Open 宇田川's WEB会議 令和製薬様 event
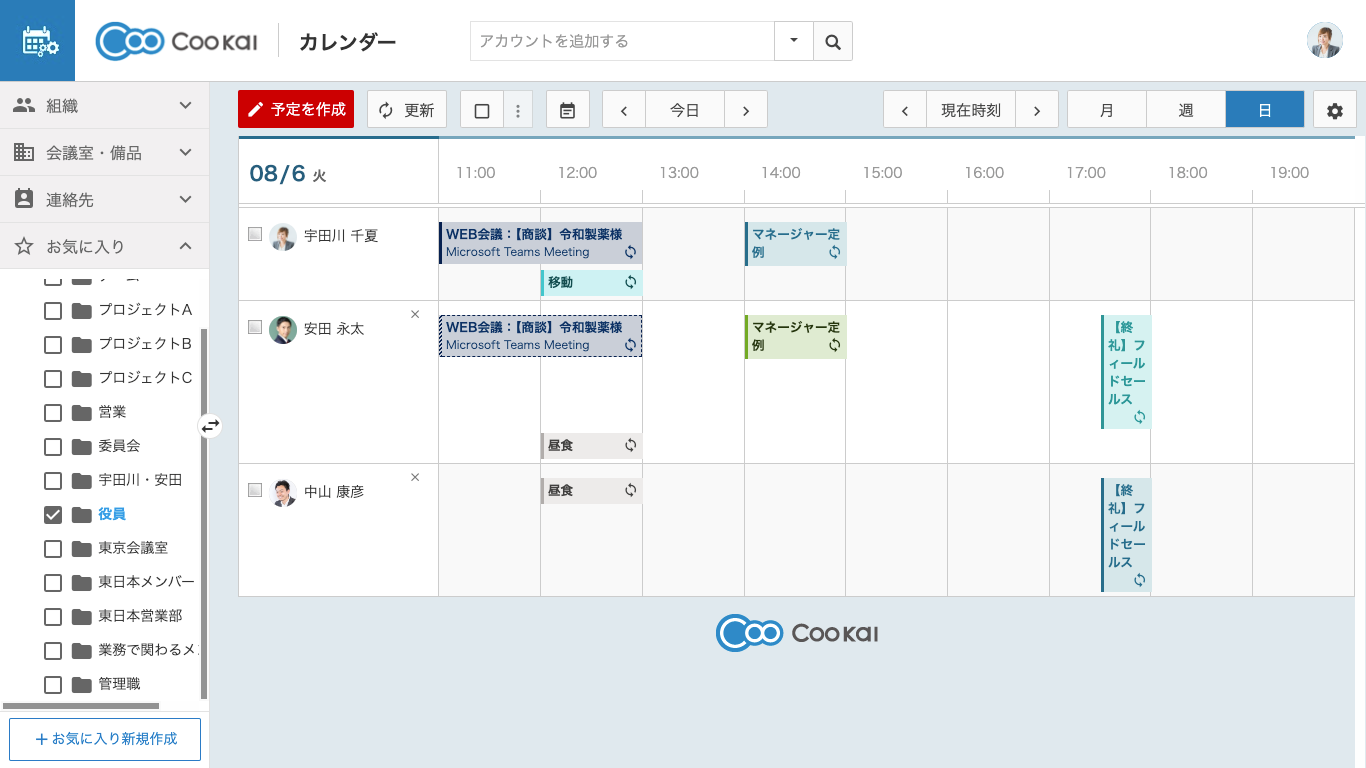This screenshot has height=768, width=1366. (540, 243)
